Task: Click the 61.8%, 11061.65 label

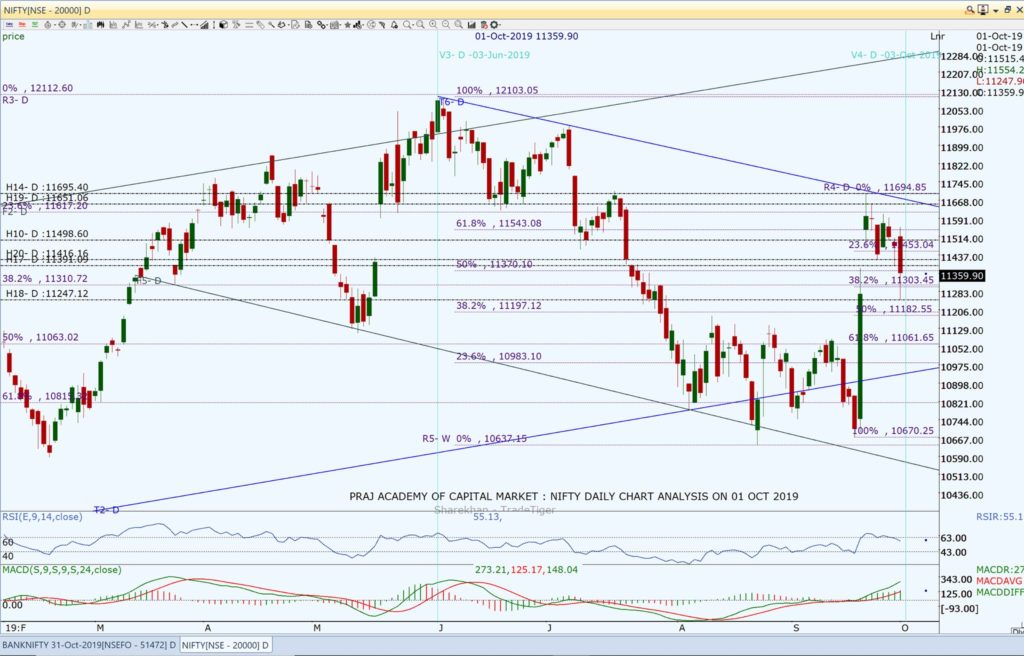Action: pyautogui.click(x=891, y=337)
